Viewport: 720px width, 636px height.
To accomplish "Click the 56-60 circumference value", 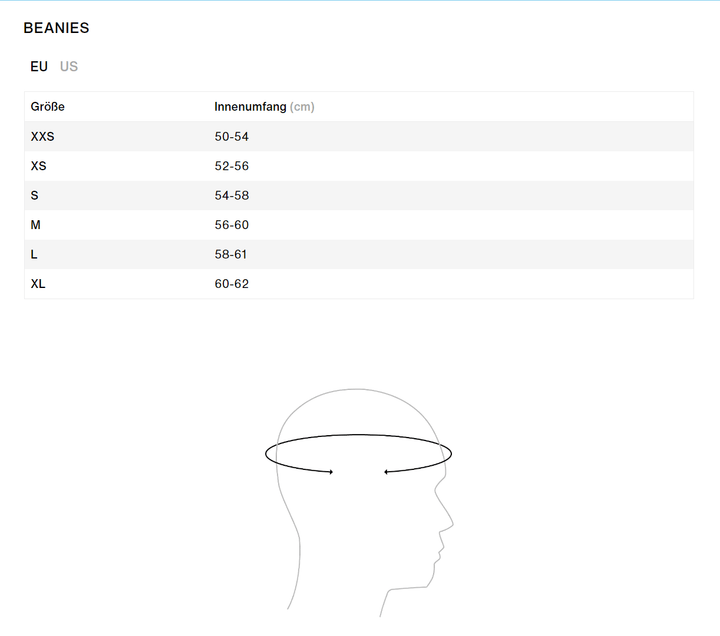I will [x=231, y=225].
